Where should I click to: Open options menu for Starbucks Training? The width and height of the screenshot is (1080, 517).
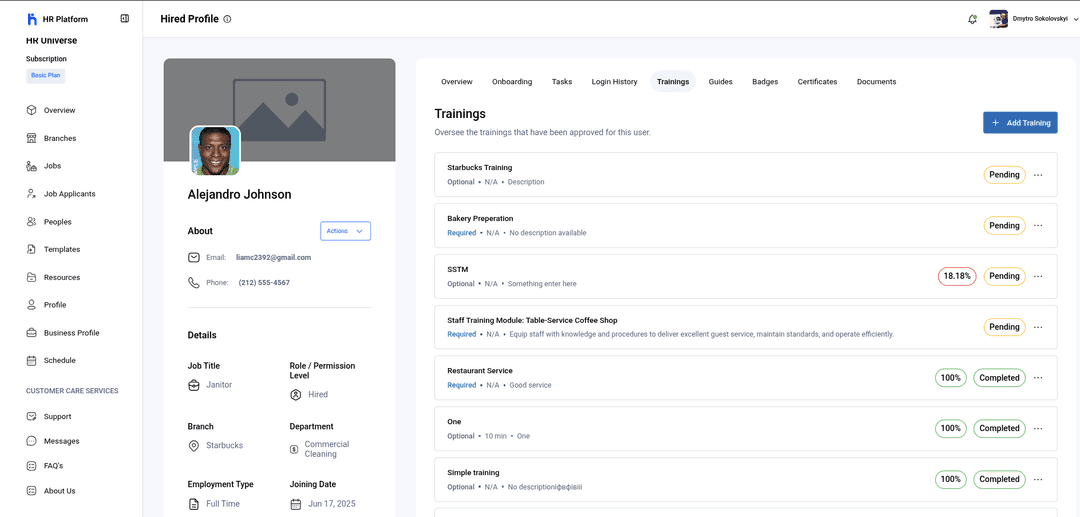click(x=1038, y=175)
